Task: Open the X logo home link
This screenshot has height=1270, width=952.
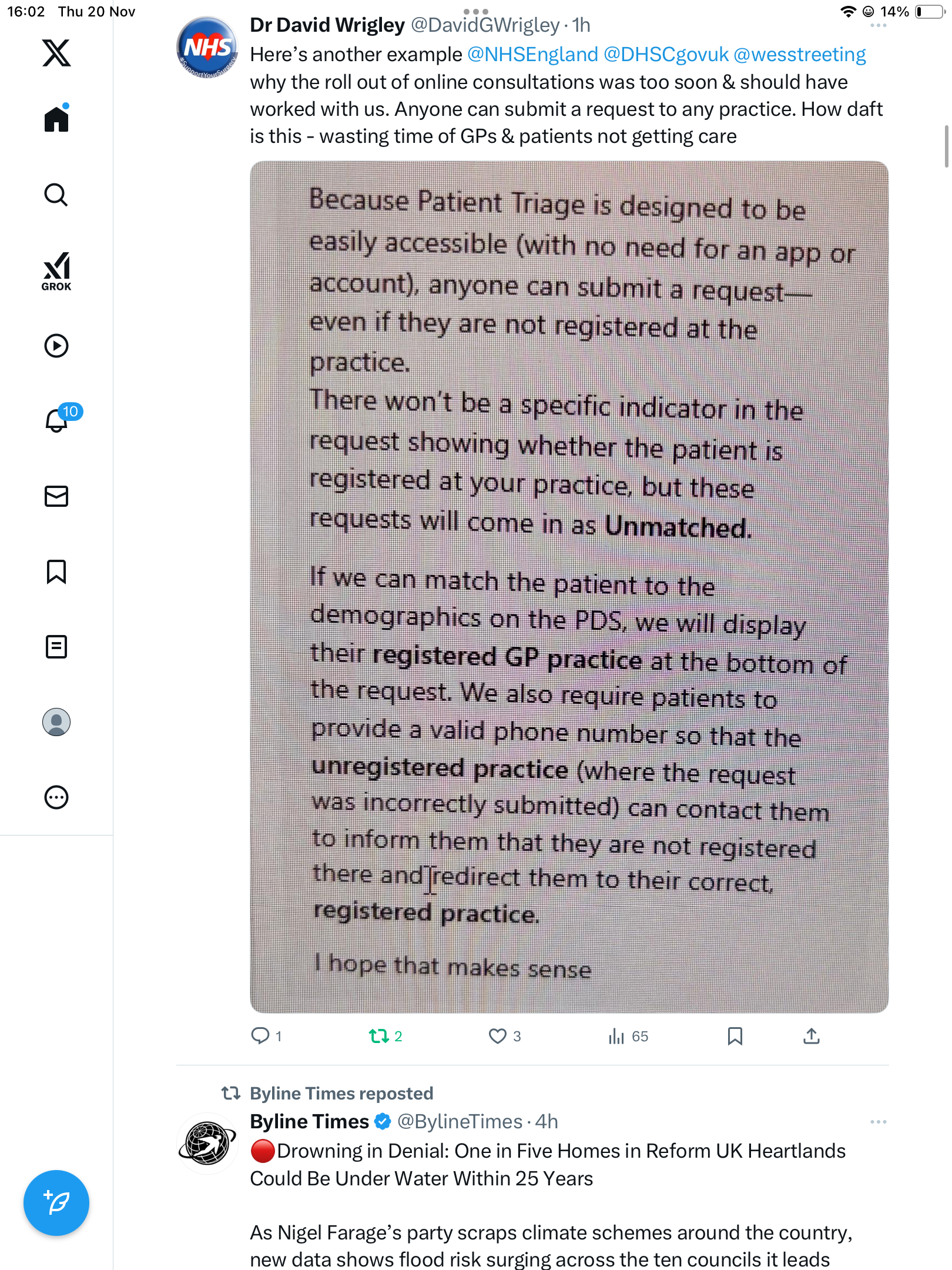Action: pyautogui.click(x=56, y=53)
